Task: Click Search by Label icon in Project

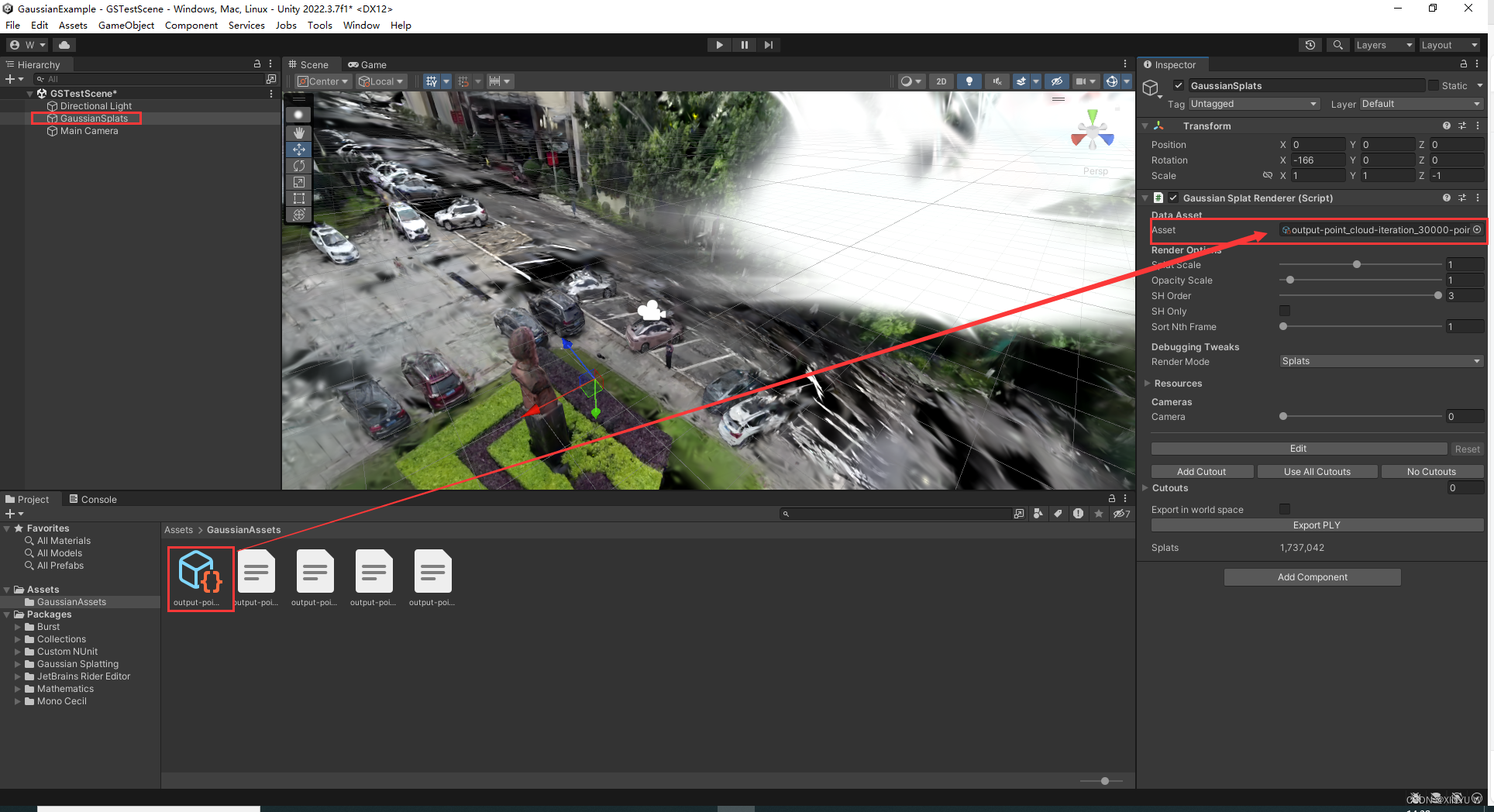Action: tap(1058, 514)
